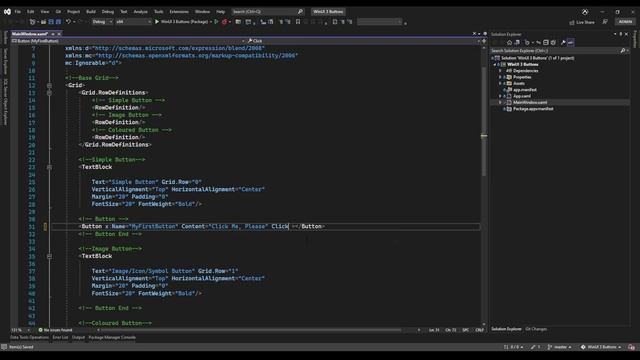Click the Save All toolbar icon
Image resolution: width=640 pixels, height=360 pixels.
click(58, 22)
